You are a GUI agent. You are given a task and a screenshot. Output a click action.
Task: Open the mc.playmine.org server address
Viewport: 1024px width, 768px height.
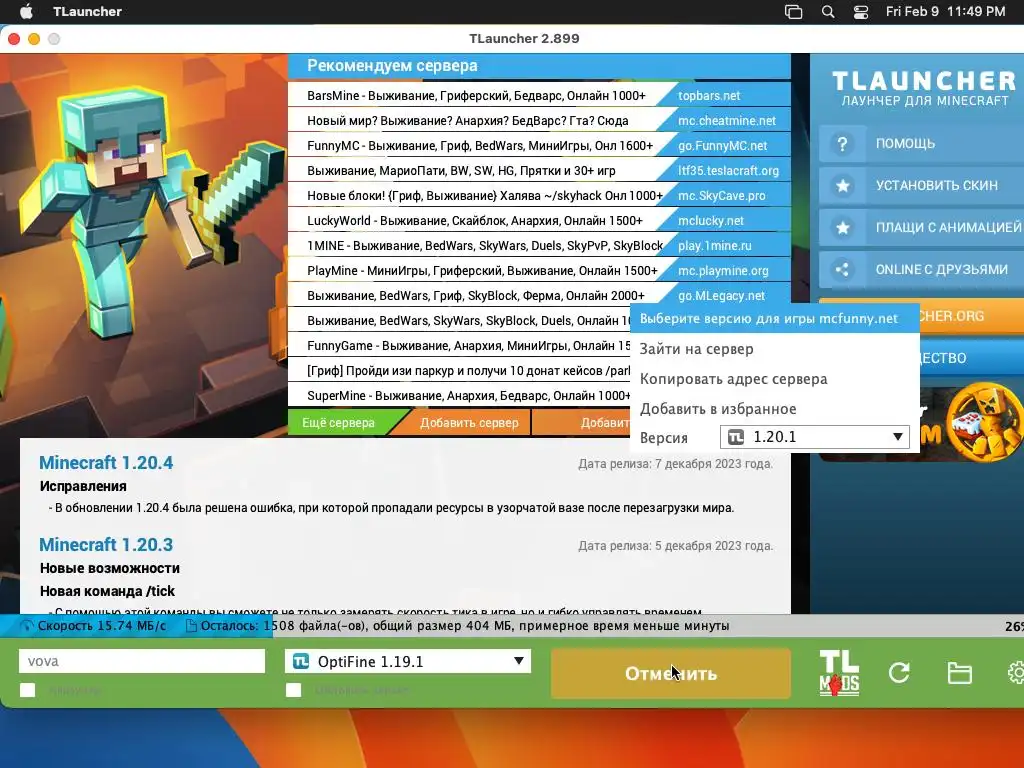723,270
